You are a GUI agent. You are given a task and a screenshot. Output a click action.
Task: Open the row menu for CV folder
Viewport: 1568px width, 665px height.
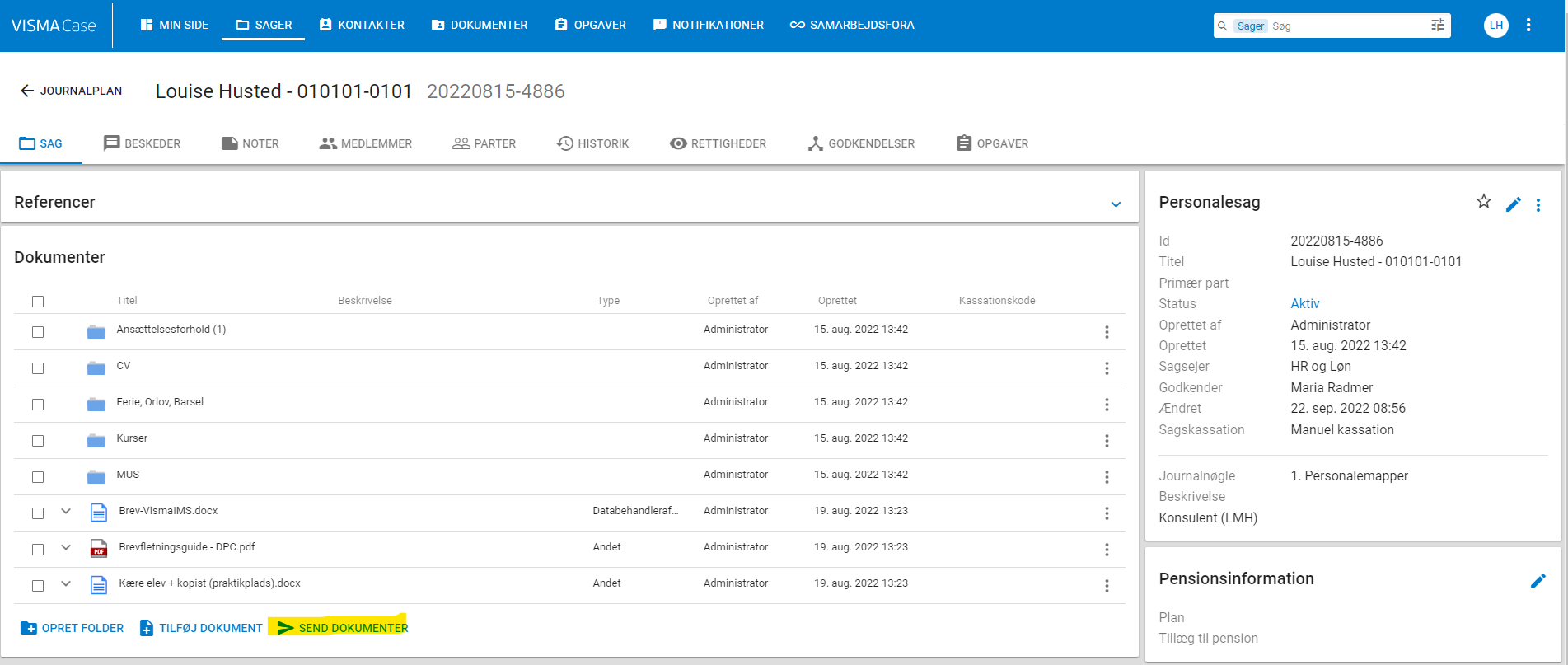[x=1107, y=368]
